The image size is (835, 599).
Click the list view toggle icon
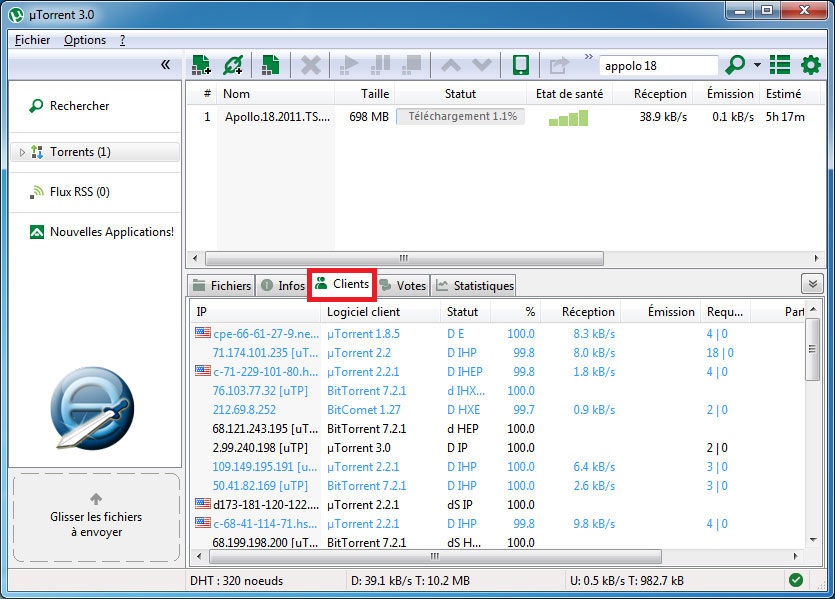(x=780, y=65)
